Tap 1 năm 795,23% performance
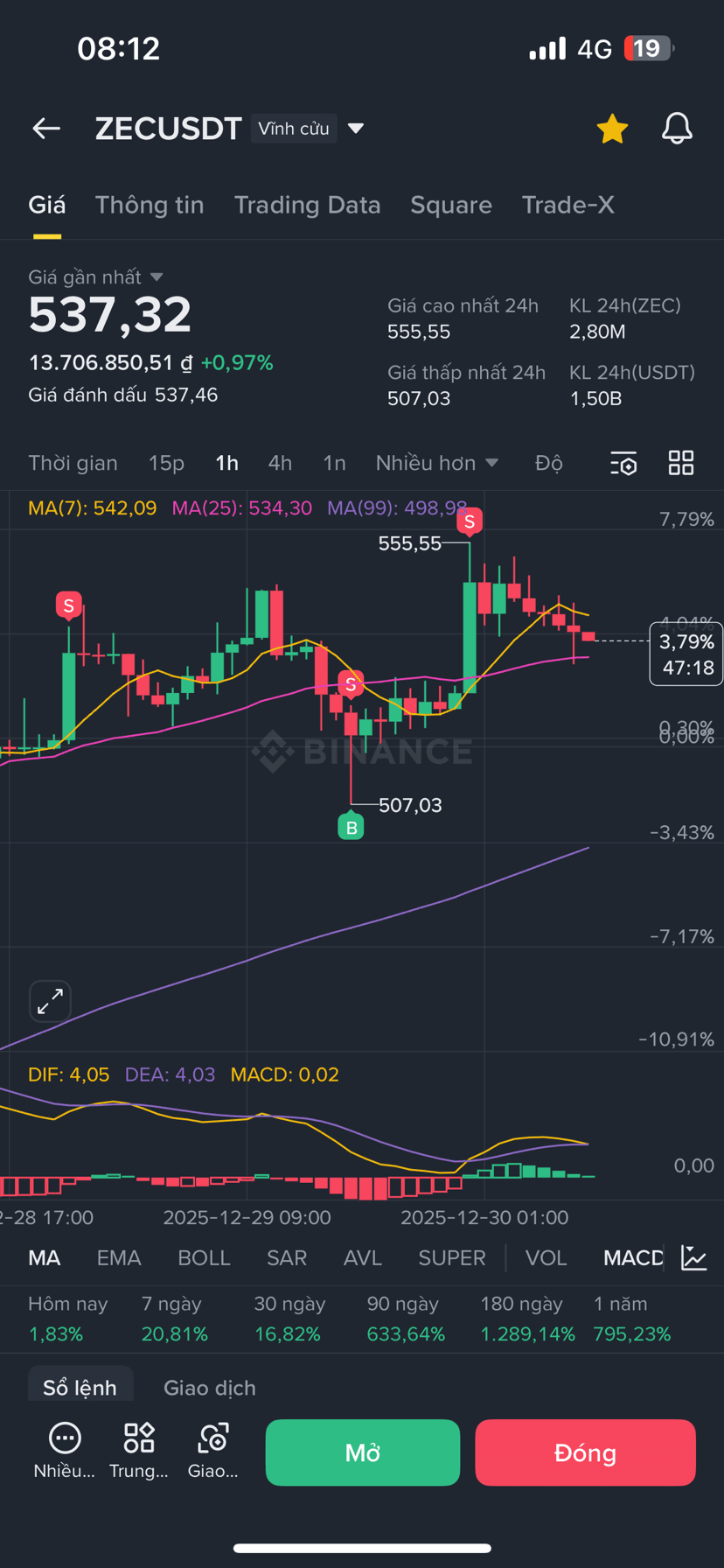 pos(632,1319)
